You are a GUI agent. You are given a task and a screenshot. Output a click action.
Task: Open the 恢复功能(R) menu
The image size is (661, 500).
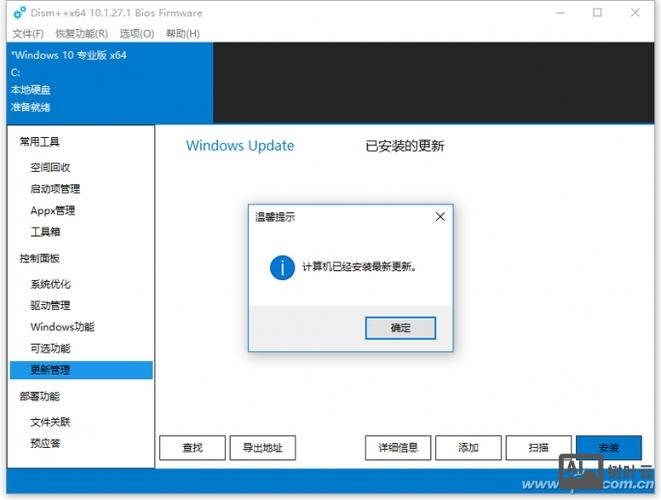[x=82, y=34]
